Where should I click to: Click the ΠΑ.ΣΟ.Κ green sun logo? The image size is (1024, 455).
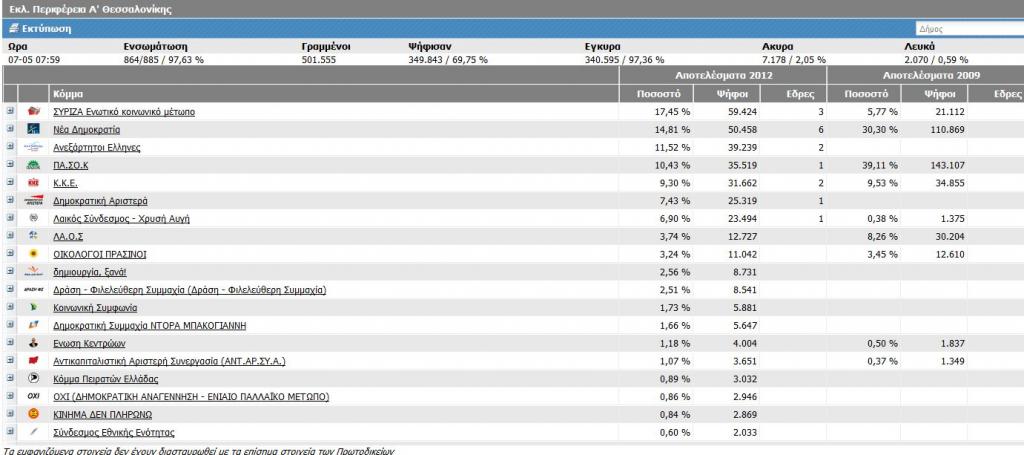point(34,165)
